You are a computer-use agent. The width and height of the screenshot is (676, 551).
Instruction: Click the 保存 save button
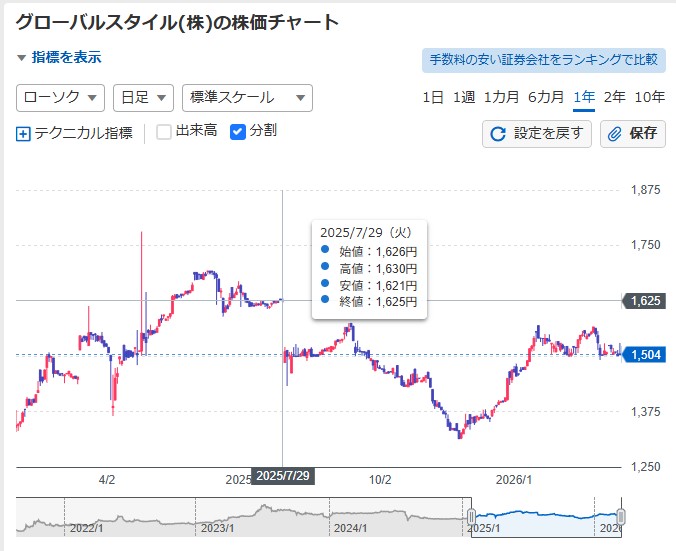click(x=633, y=133)
